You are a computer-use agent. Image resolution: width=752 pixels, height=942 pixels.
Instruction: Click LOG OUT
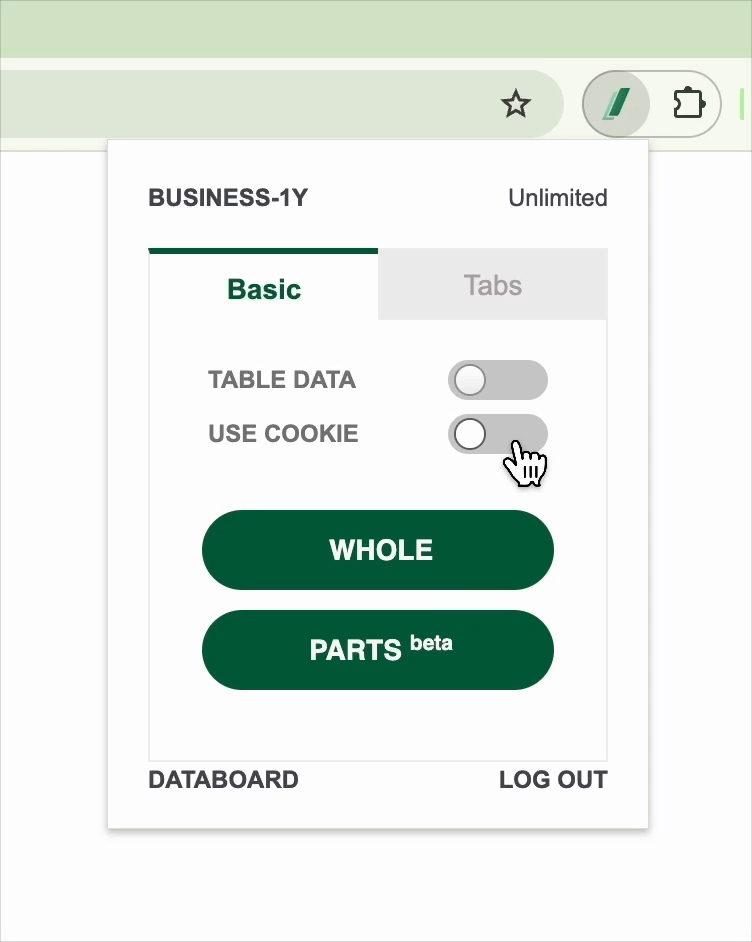pyautogui.click(x=553, y=780)
